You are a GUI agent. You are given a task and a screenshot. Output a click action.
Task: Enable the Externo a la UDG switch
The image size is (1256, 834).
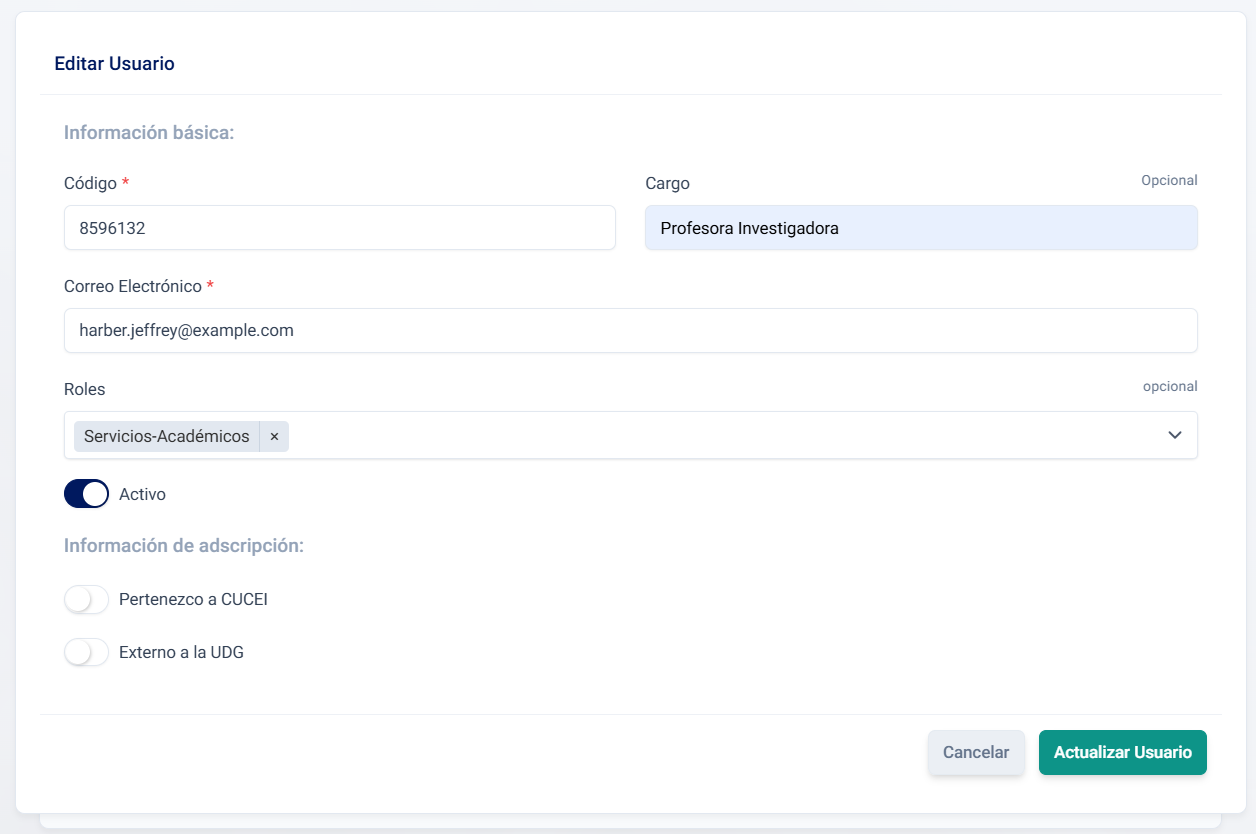87,653
